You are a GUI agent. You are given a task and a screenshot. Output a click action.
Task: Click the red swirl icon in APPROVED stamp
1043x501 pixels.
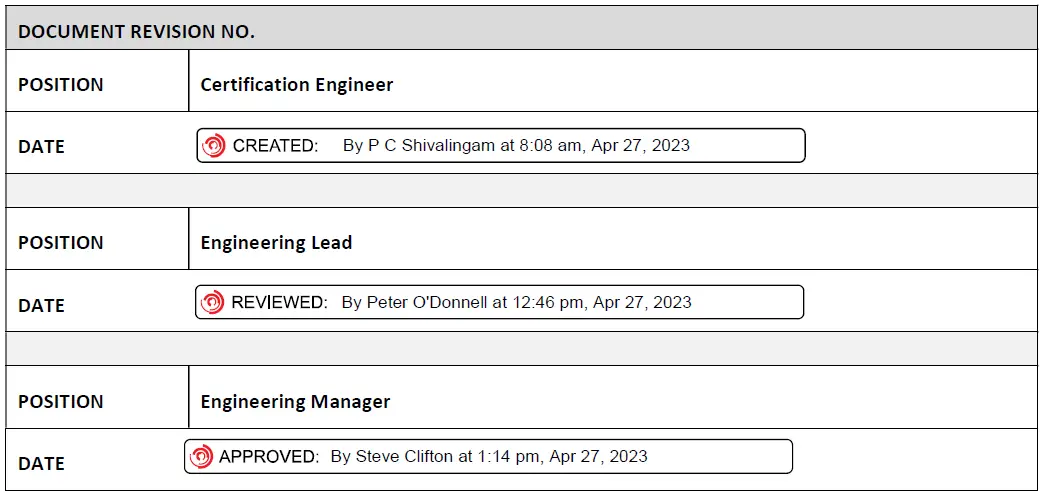201,457
